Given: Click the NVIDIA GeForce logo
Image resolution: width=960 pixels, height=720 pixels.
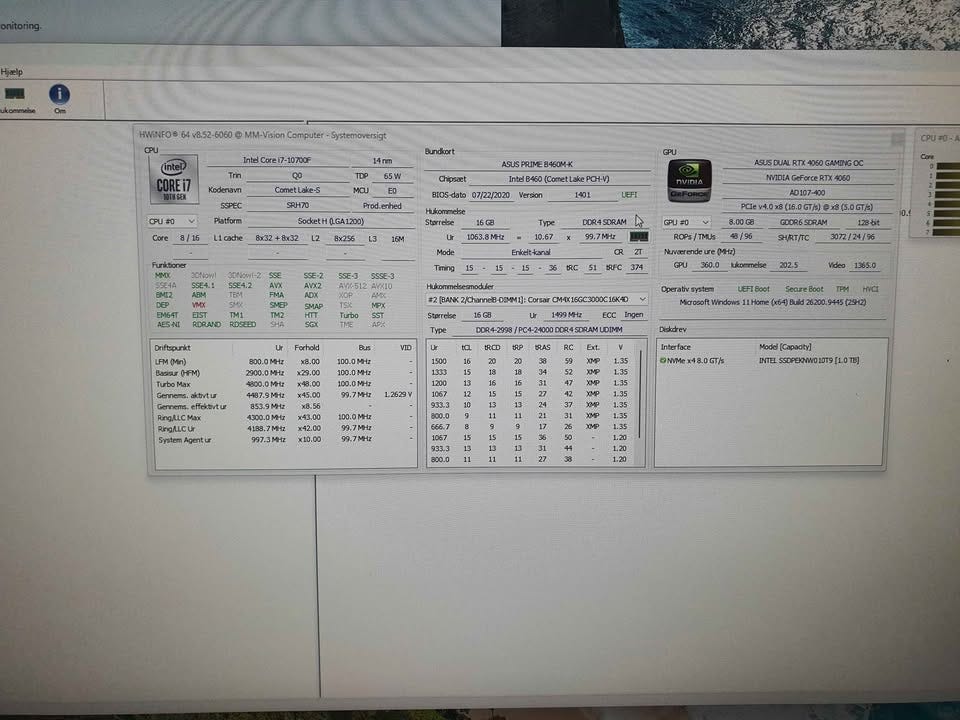Looking at the screenshot, I should pos(689,180).
